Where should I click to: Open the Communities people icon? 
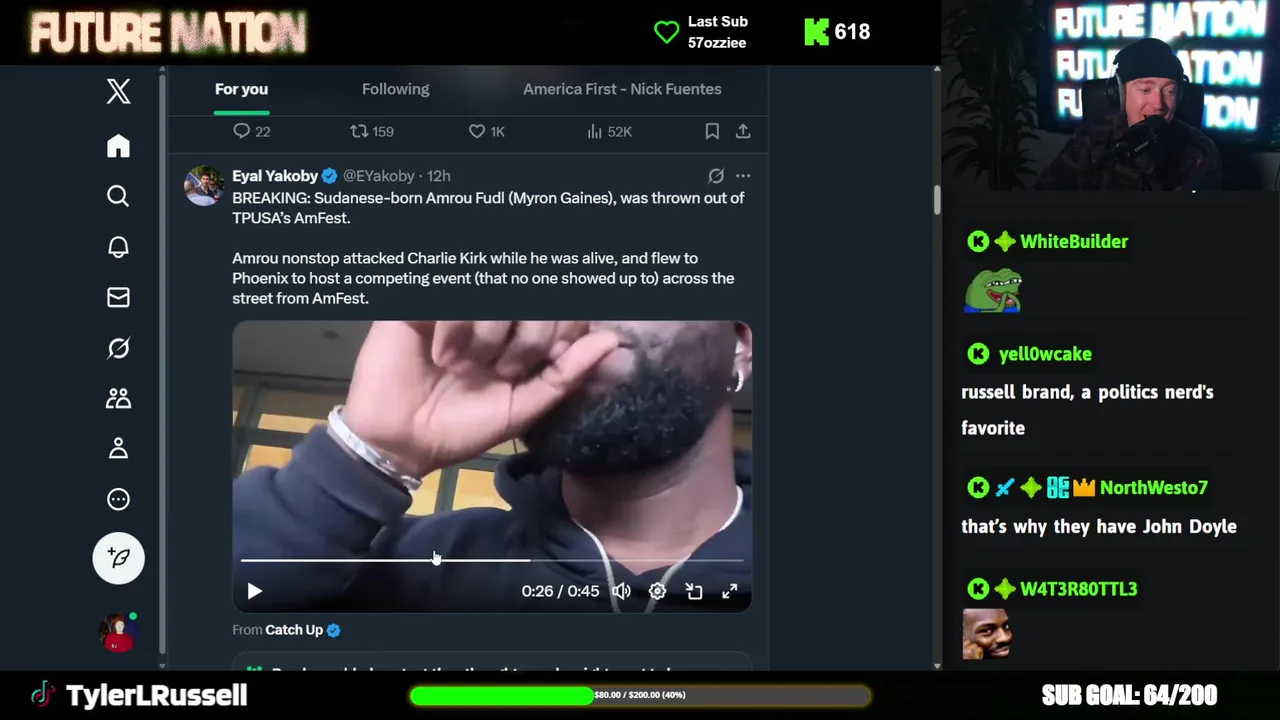point(118,398)
